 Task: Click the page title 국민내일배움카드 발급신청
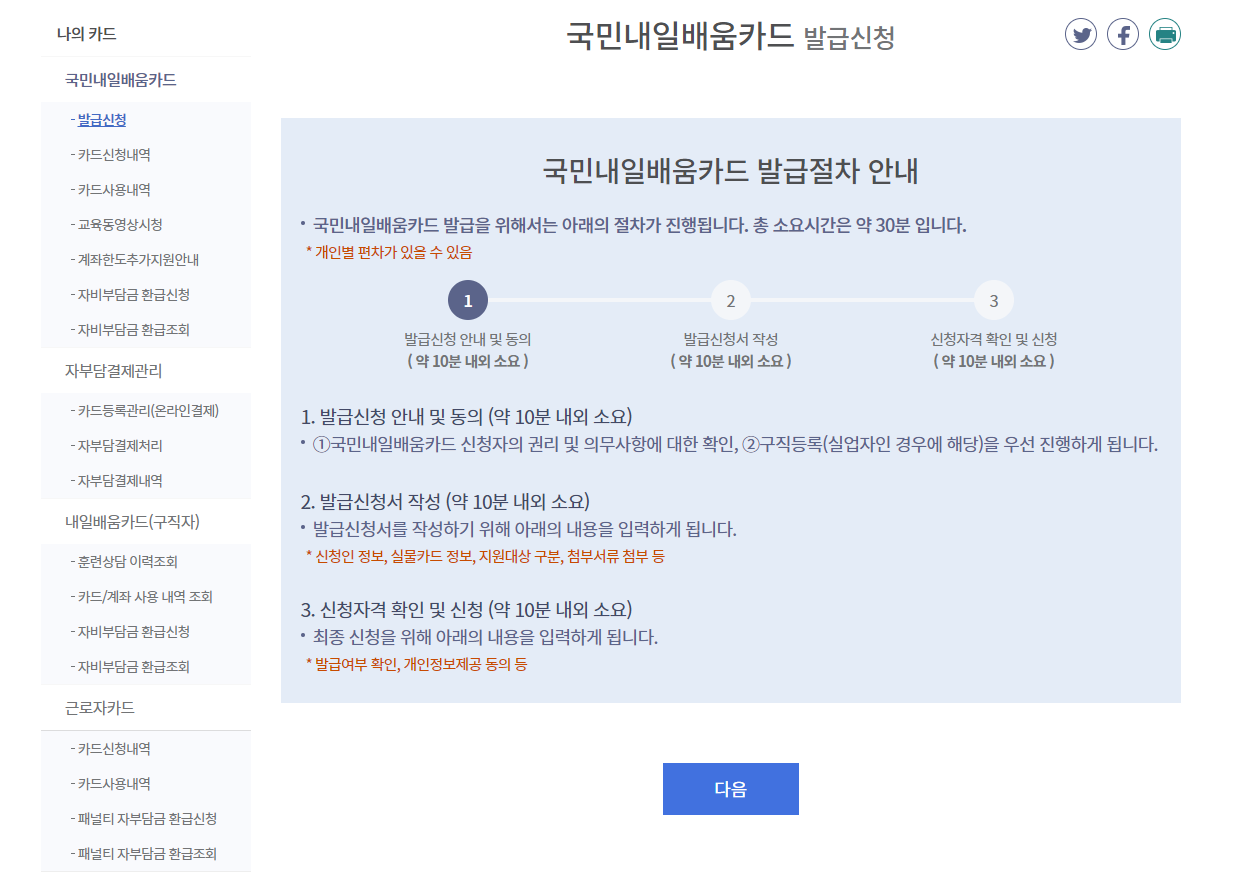(731, 36)
